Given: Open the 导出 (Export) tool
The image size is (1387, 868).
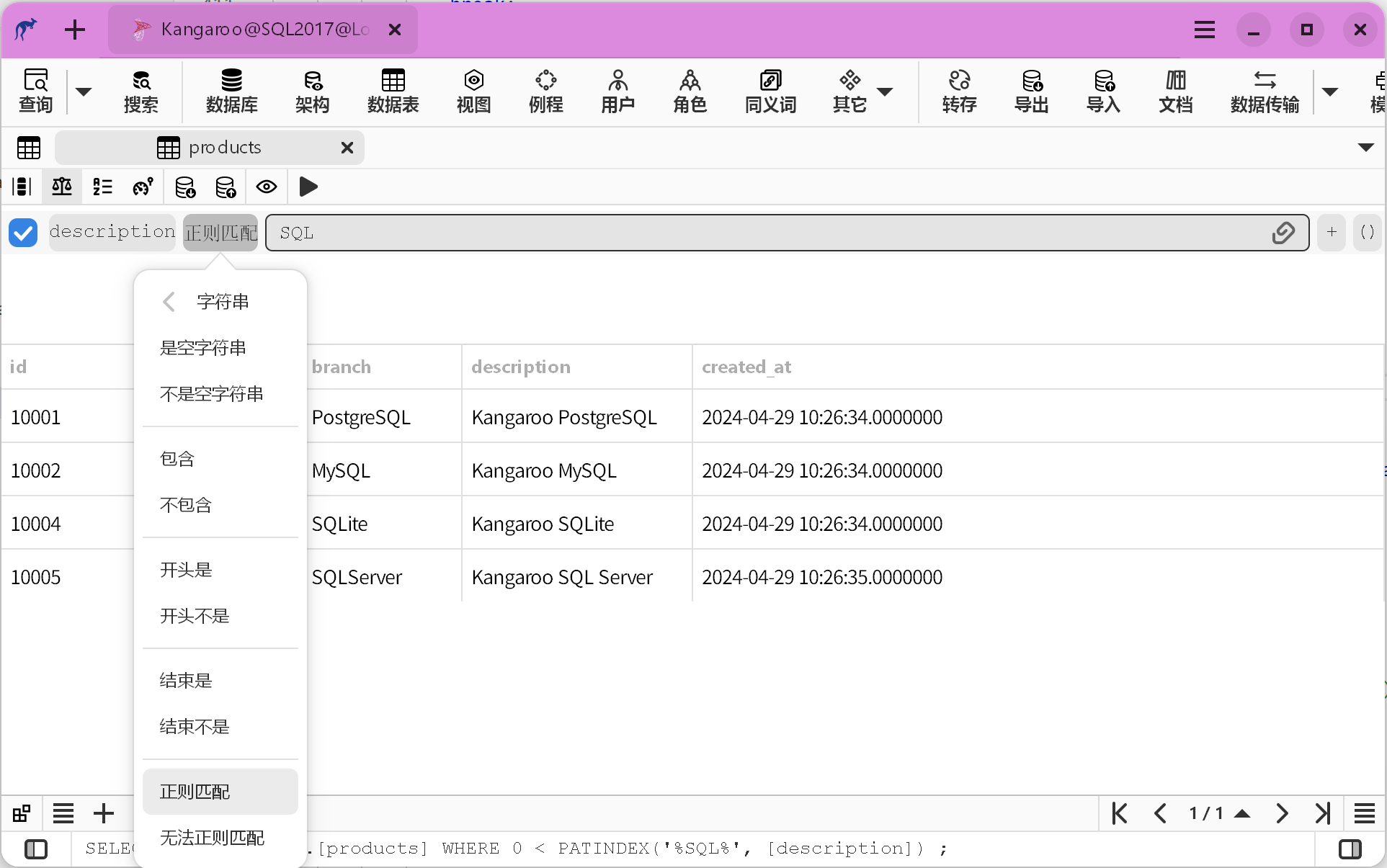Looking at the screenshot, I should (1031, 89).
